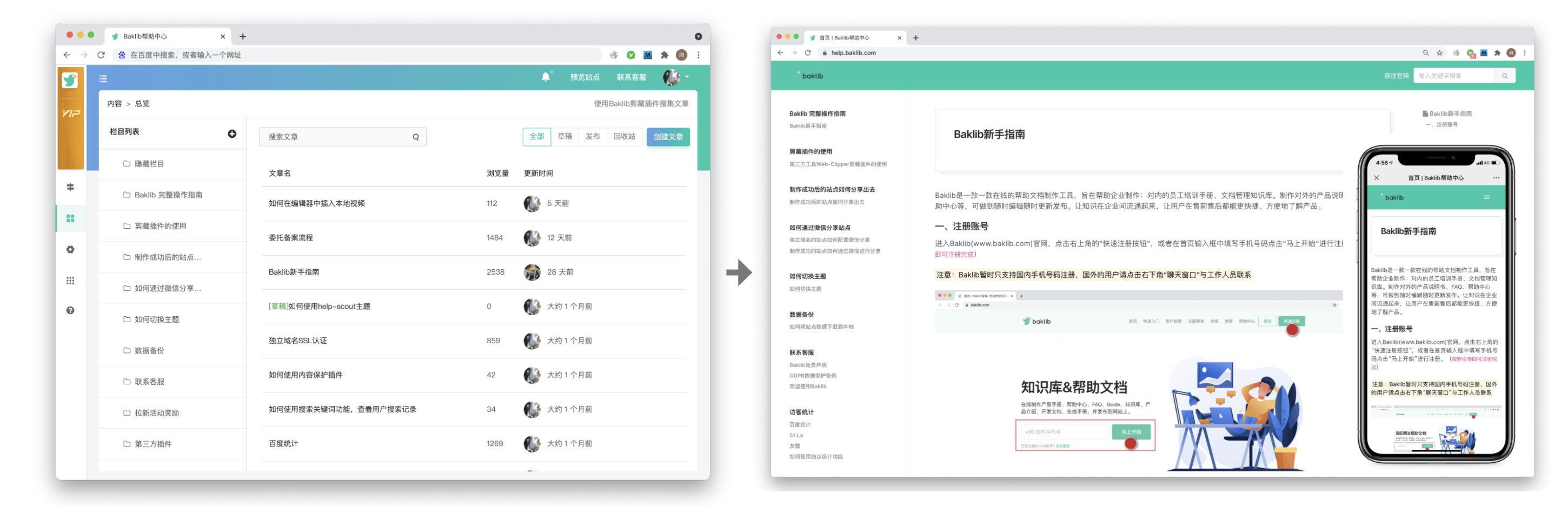Open hamburger menu in phone preview
This screenshot has height=506, width=1568.
pyautogui.click(x=1486, y=197)
